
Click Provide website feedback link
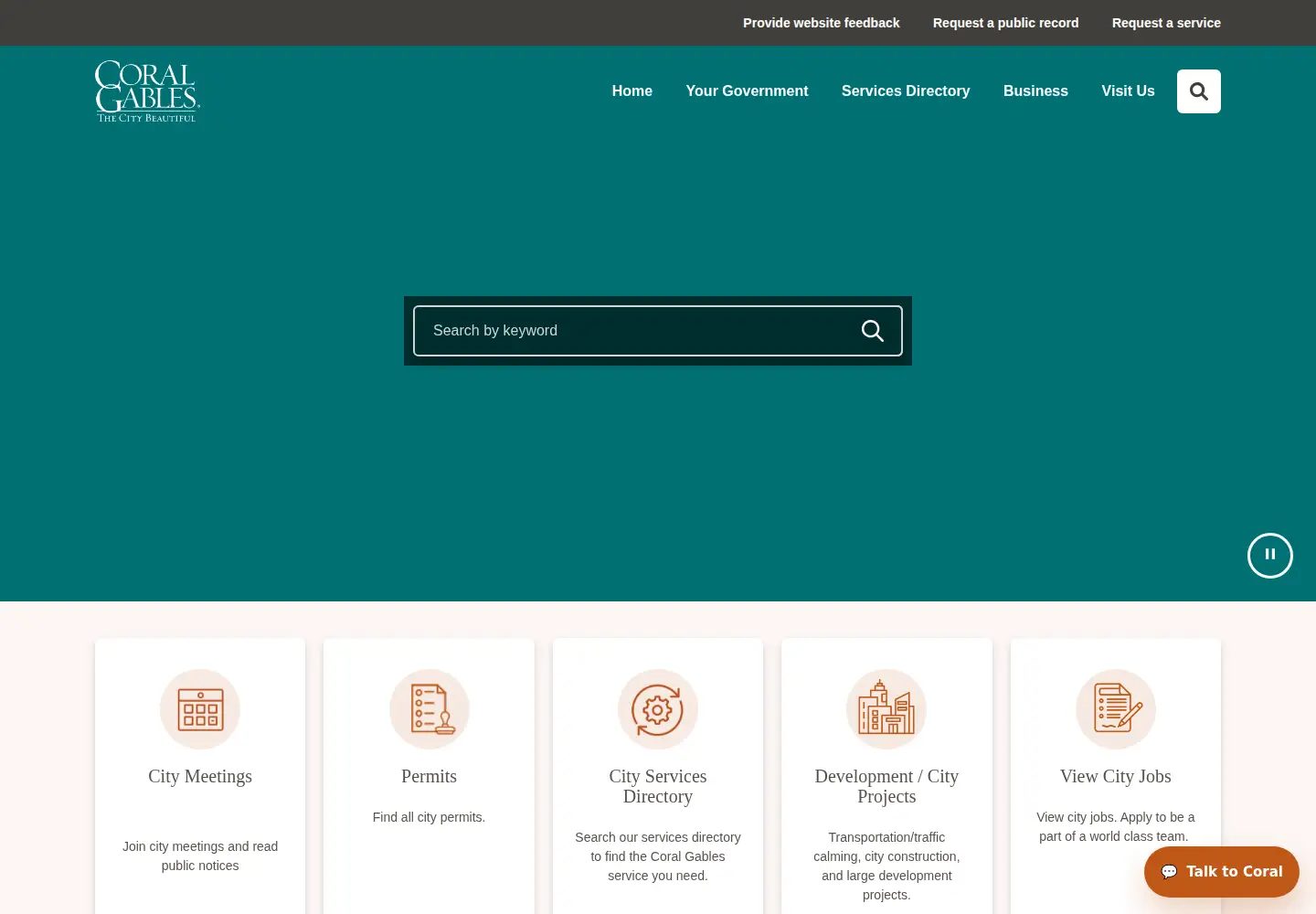[822, 23]
